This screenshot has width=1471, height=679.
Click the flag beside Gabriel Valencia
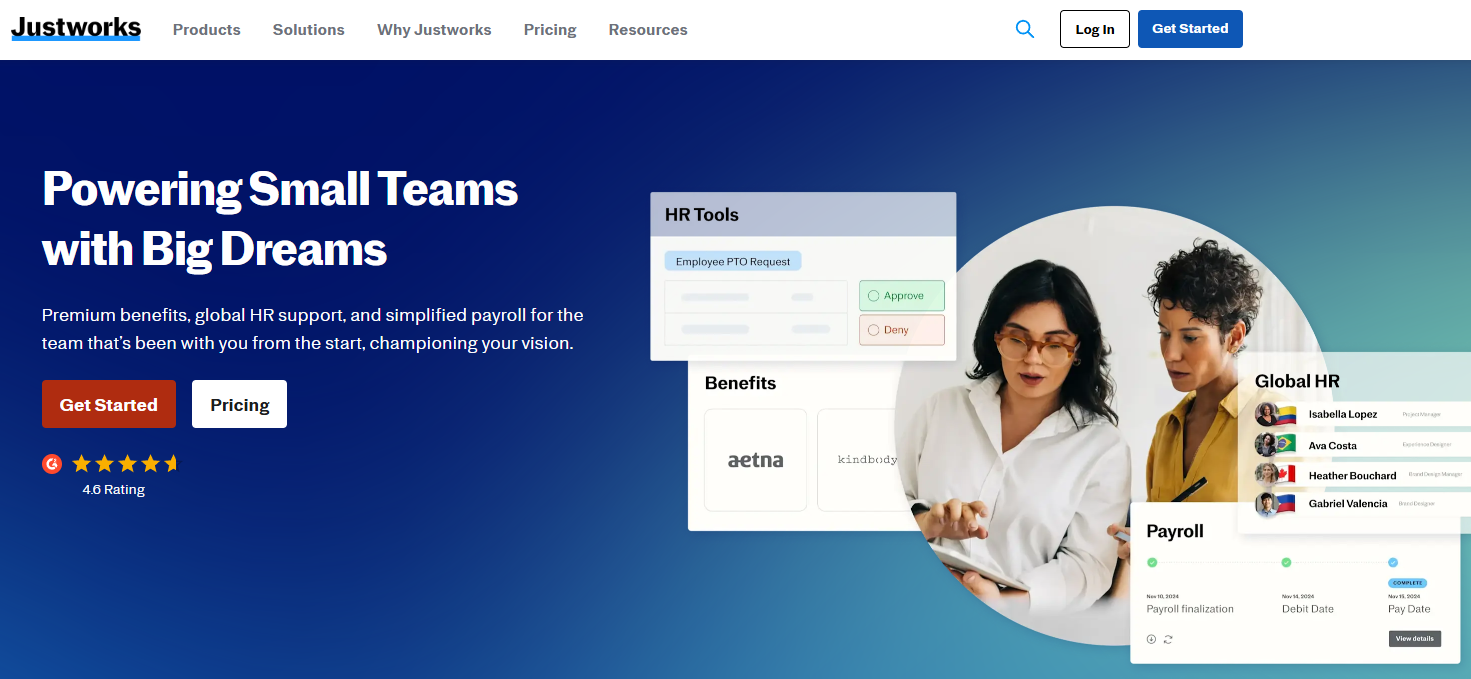1285,503
